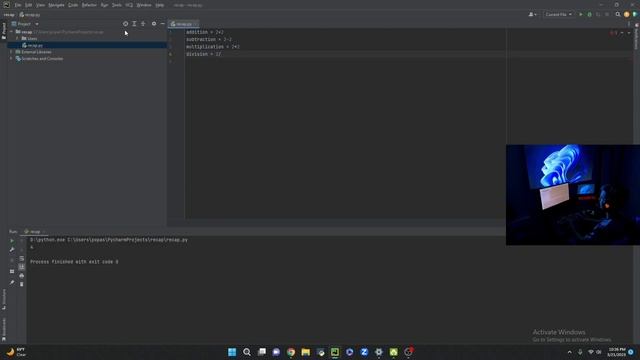Image resolution: width=640 pixels, height=360 pixels.
Task: Click Restore Layout icon in Run panel
Action: pos(12,271)
